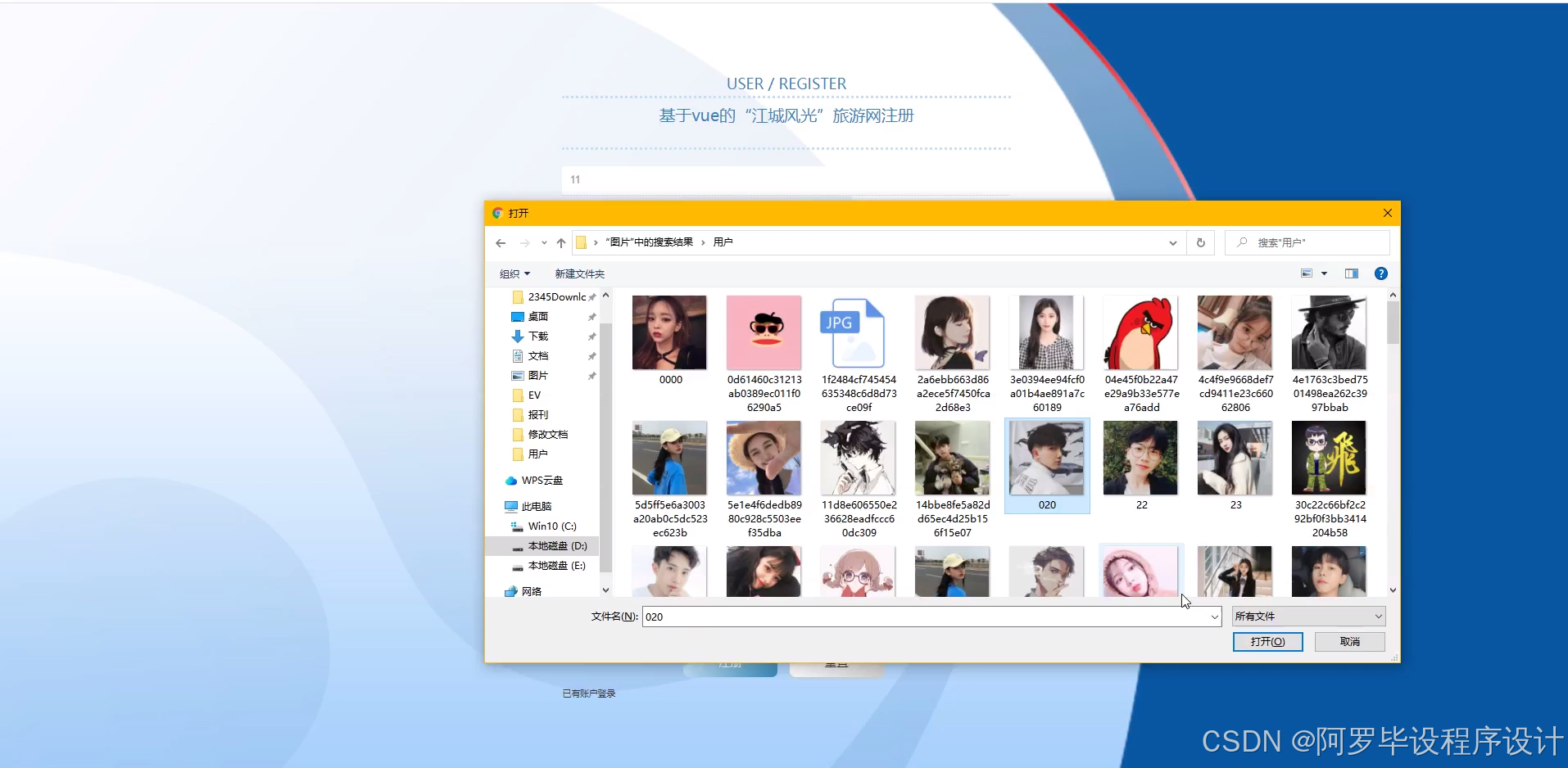Select image file 0000
Image resolution: width=1568 pixels, height=768 pixels.
pyautogui.click(x=669, y=341)
